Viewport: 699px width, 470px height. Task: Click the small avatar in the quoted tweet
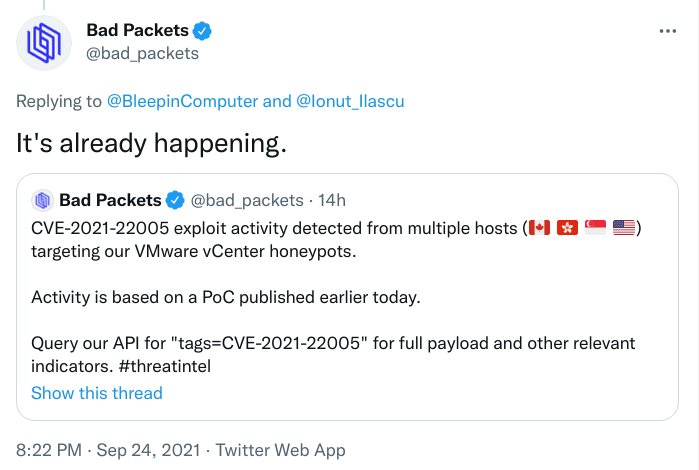(42, 200)
